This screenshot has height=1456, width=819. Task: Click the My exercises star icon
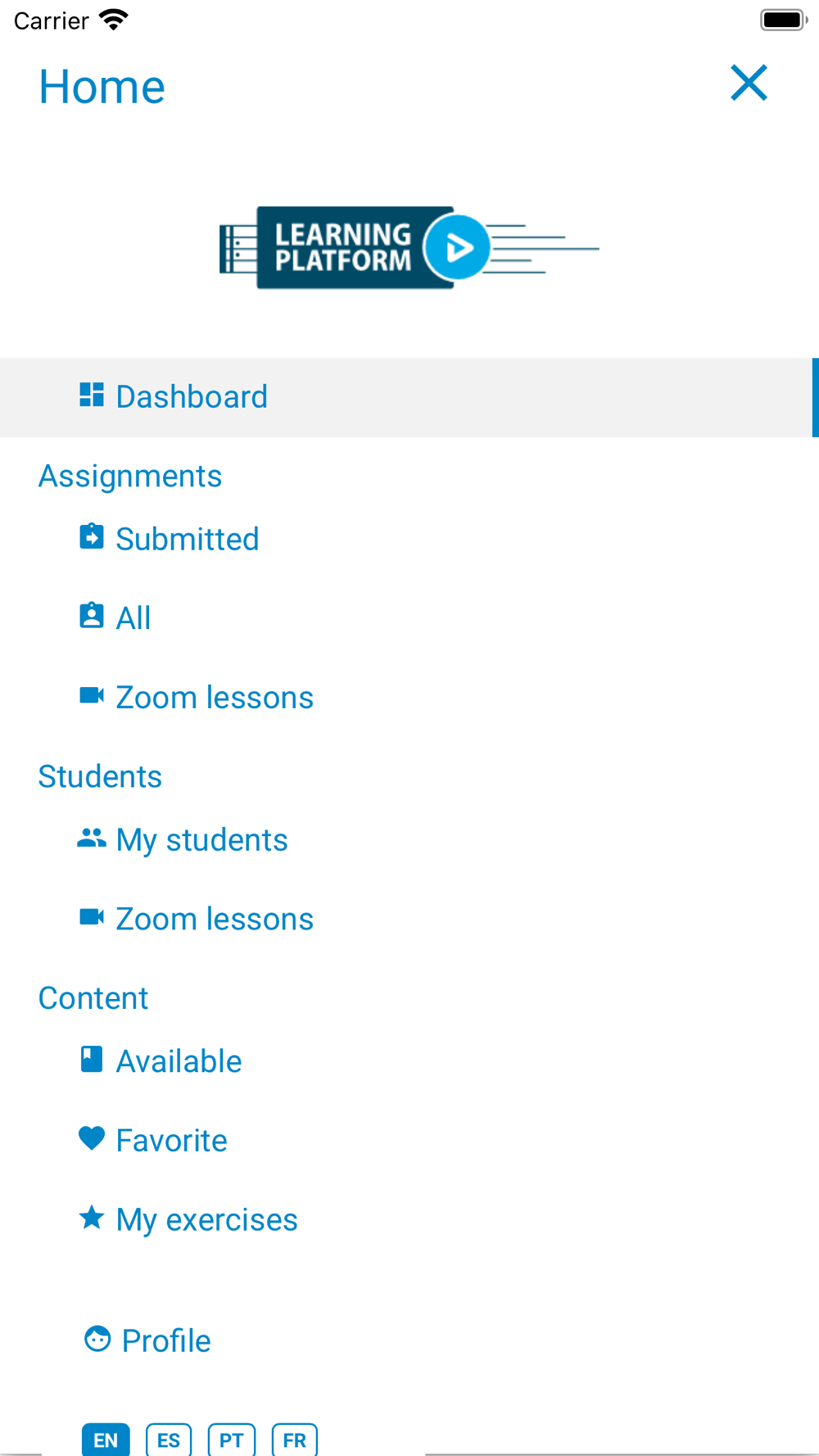(x=91, y=1218)
